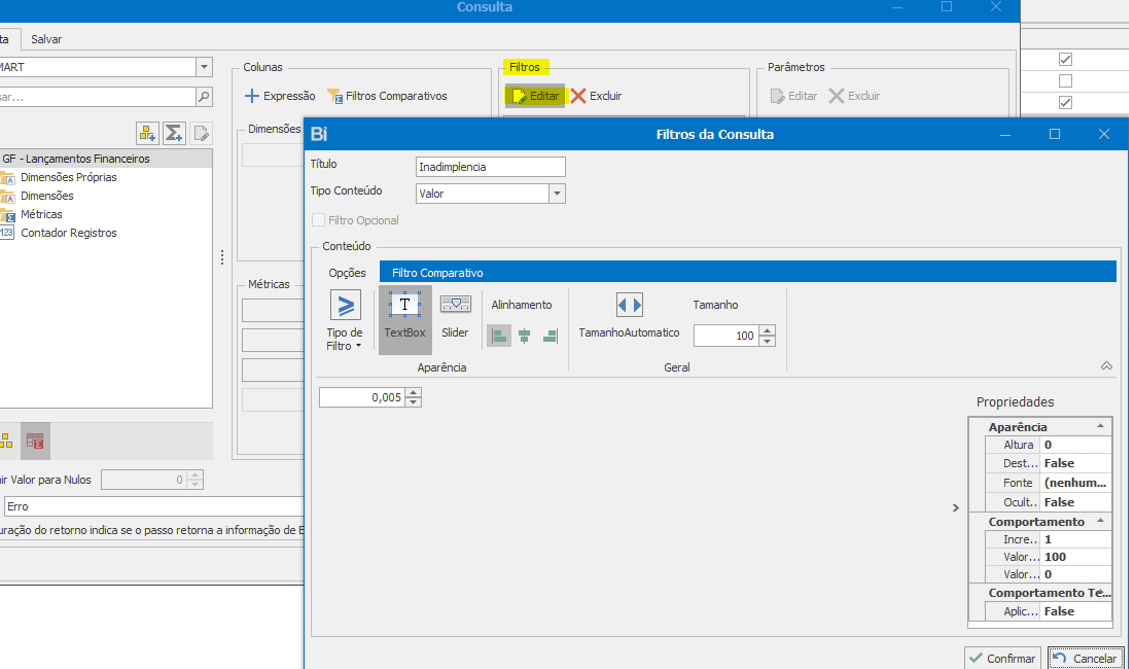Viewport: 1129px width, 669px height.
Task: Align the filter content to the right
Action: (550, 336)
